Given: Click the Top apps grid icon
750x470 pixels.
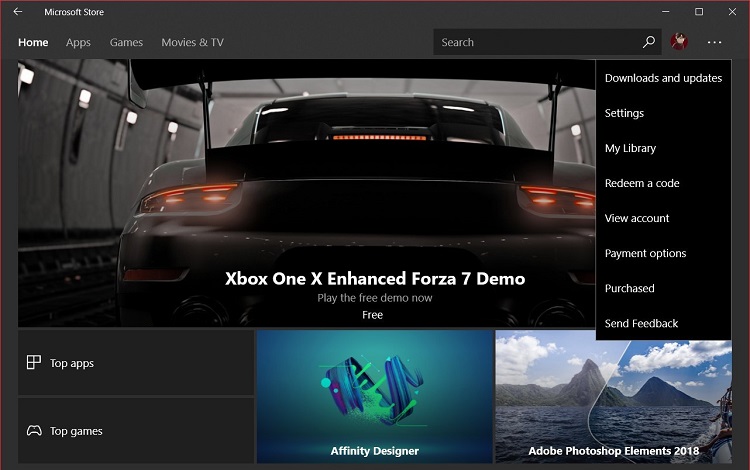Looking at the screenshot, I should tap(33, 362).
